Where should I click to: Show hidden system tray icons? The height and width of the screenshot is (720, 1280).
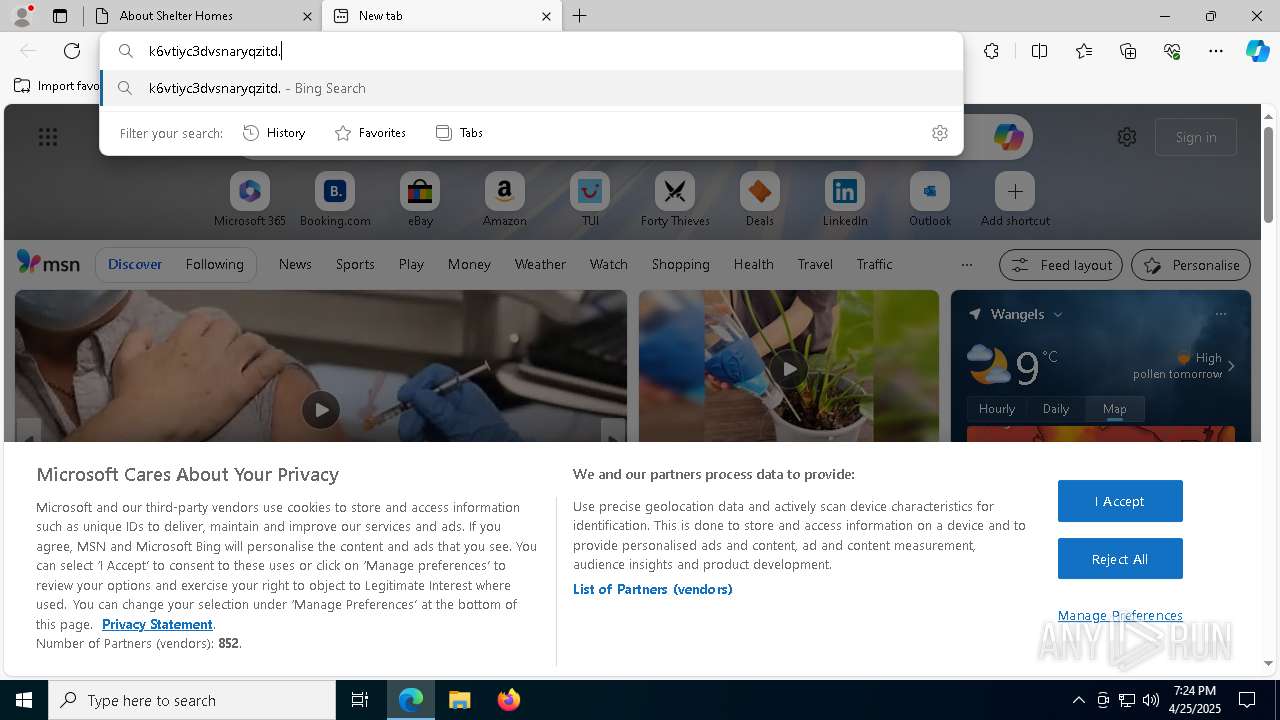tap(1078, 700)
